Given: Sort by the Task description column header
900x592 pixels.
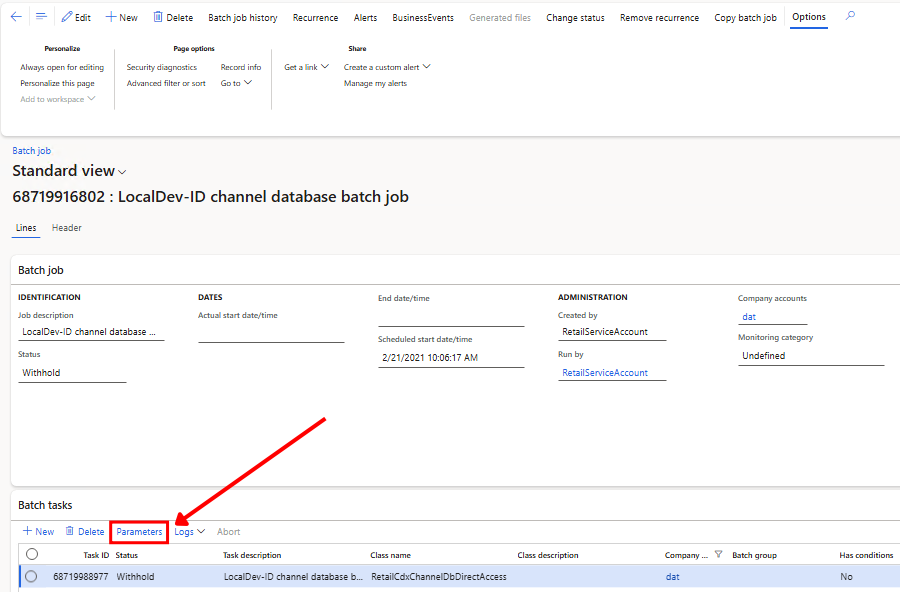Looking at the screenshot, I should (252, 555).
